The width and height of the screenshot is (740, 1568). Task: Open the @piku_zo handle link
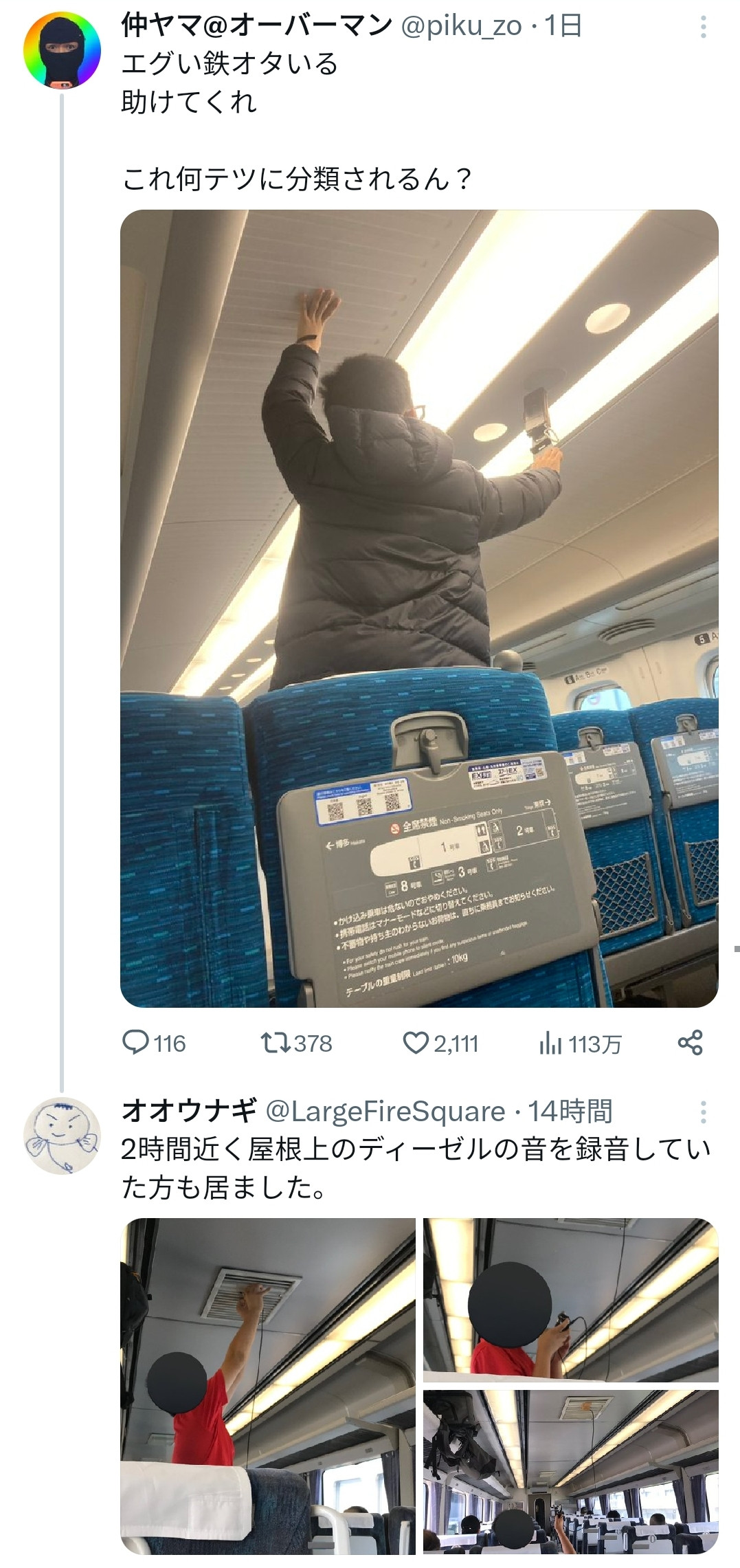pyautogui.click(x=461, y=26)
